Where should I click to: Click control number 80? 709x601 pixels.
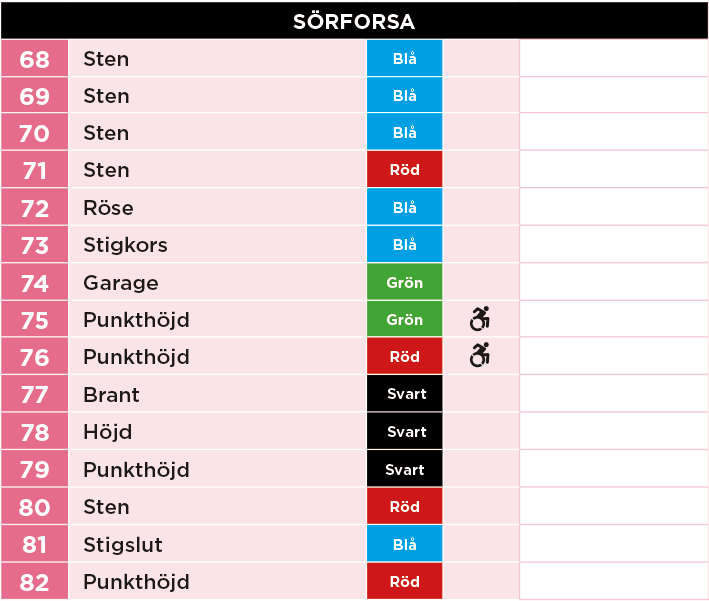coord(34,507)
